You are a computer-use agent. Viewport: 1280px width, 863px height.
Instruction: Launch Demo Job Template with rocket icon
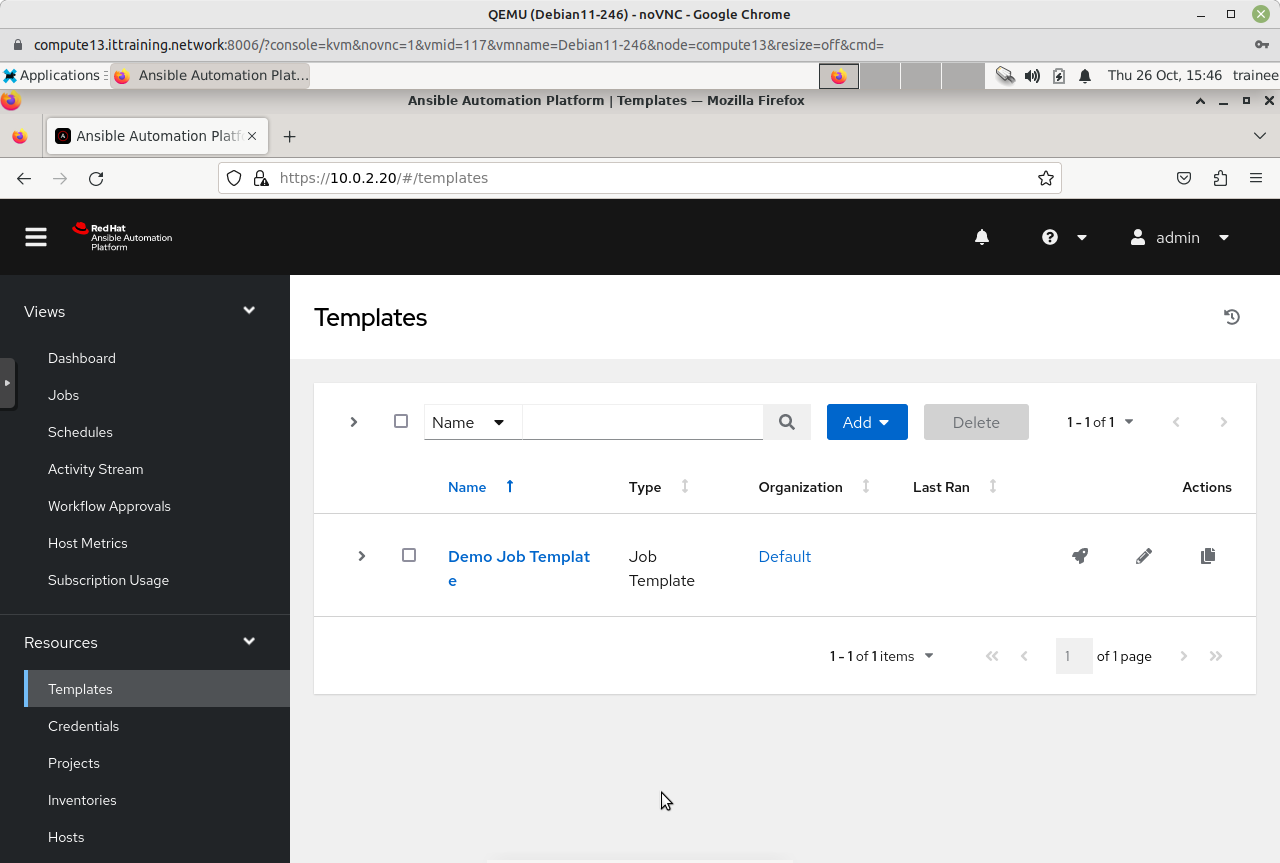tap(1080, 556)
